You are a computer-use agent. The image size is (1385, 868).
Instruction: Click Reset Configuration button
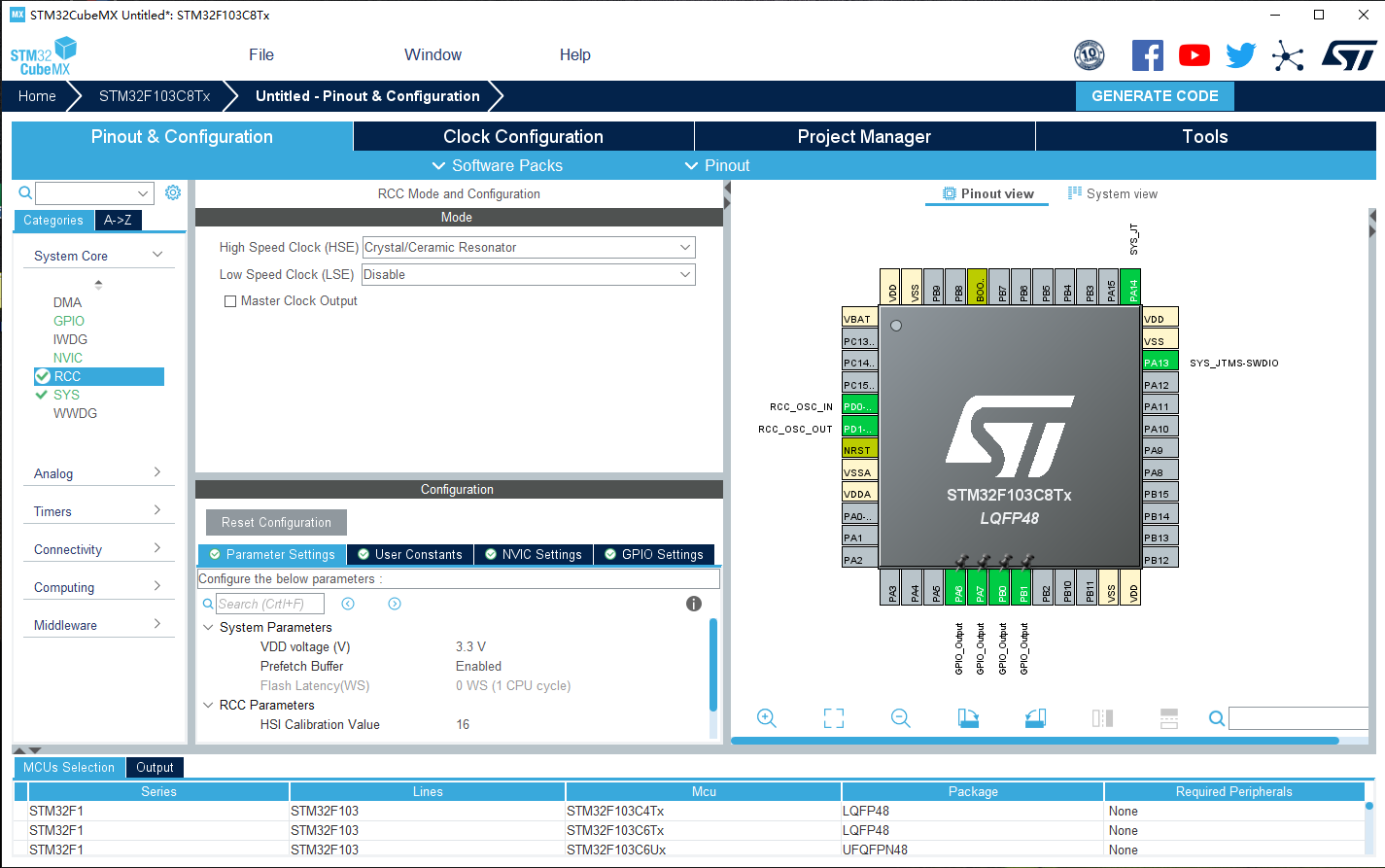276,522
